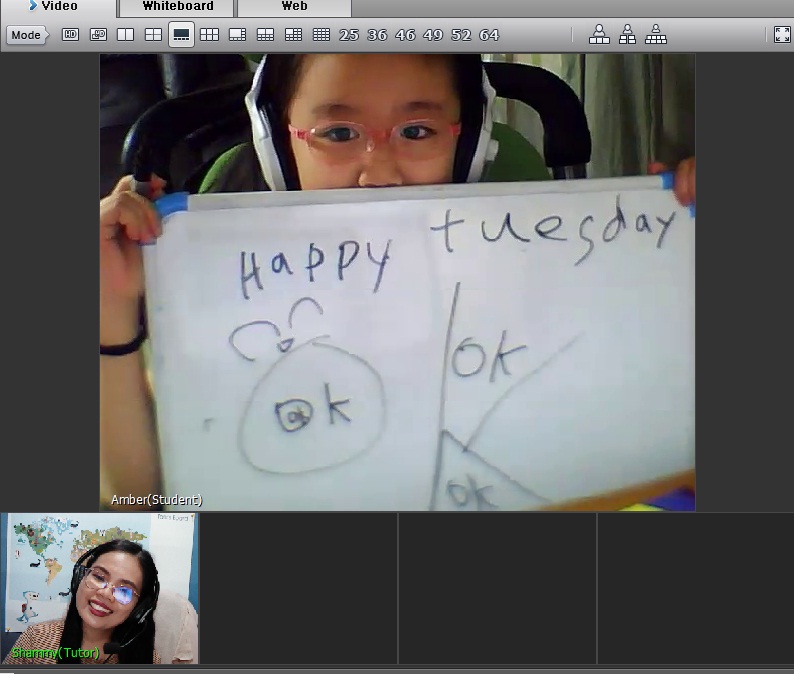Enable HD video mode icon
794x674 pixels.
70,35
